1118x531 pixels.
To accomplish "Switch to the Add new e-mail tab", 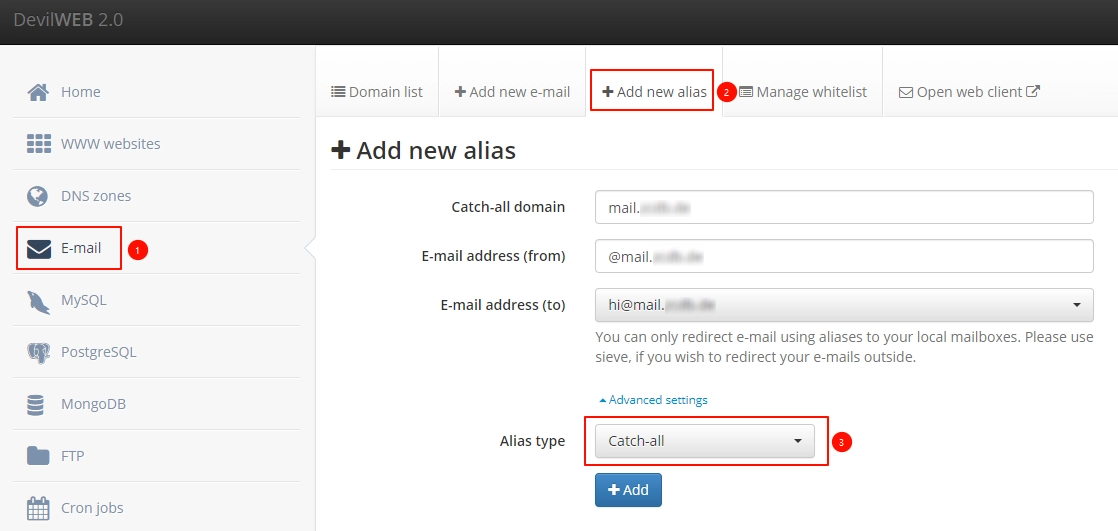I will (512, 92).
